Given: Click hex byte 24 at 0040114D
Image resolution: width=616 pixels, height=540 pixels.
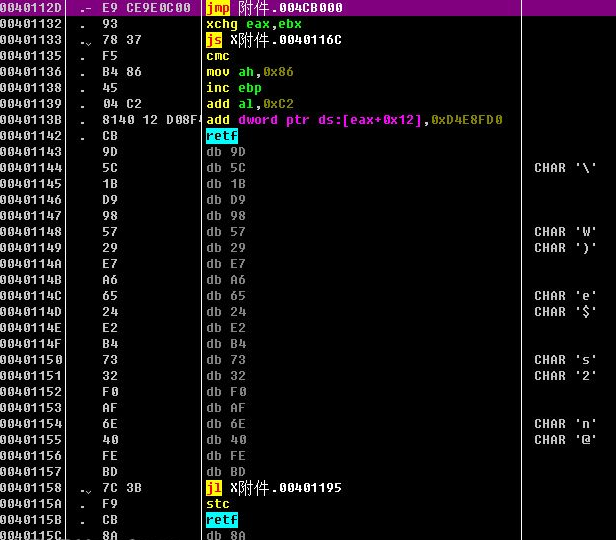Looking at the screenshot, I should click(x=110, y=312).
